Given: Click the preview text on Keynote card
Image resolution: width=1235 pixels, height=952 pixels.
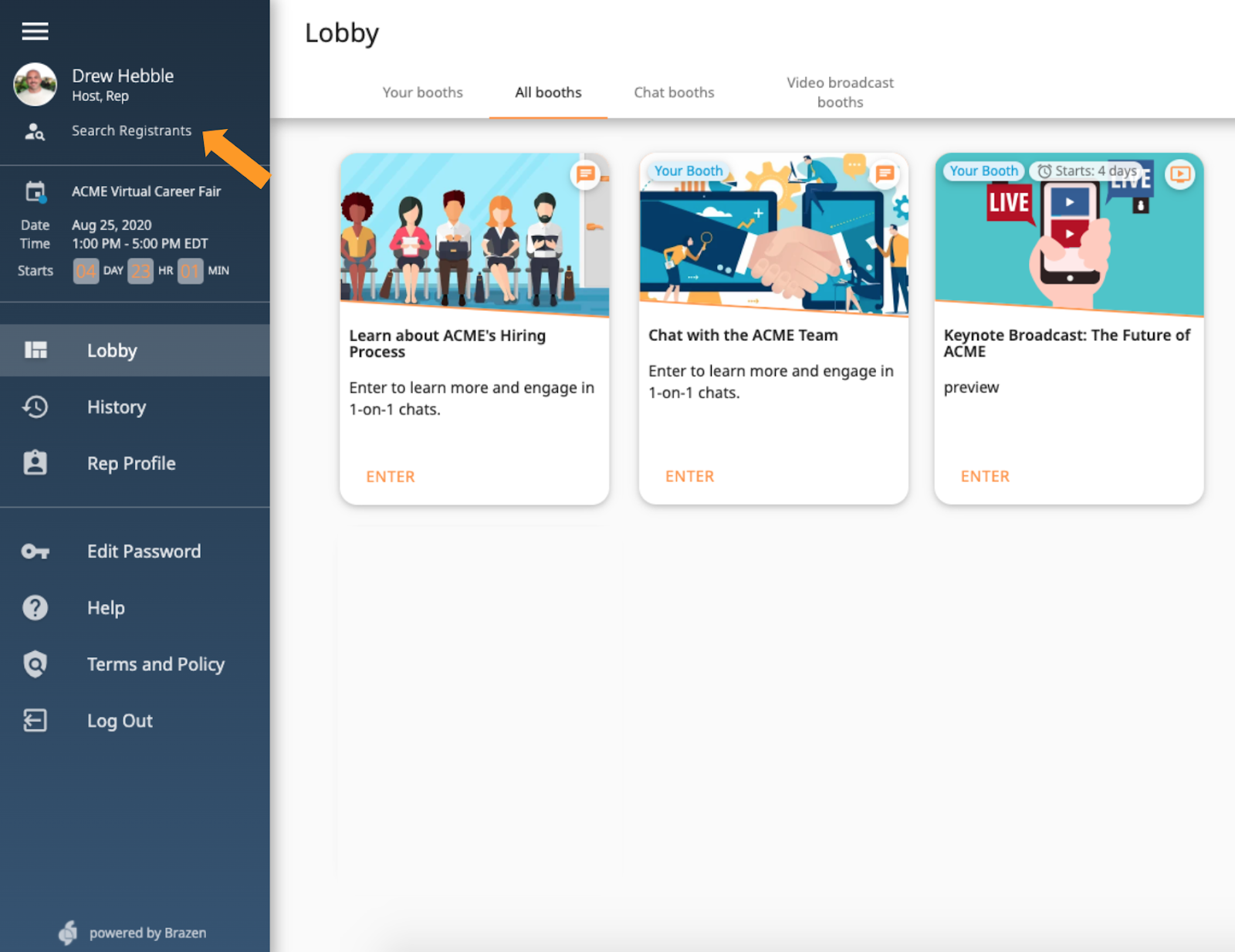Looking at the screenshot, I should 971,387.
